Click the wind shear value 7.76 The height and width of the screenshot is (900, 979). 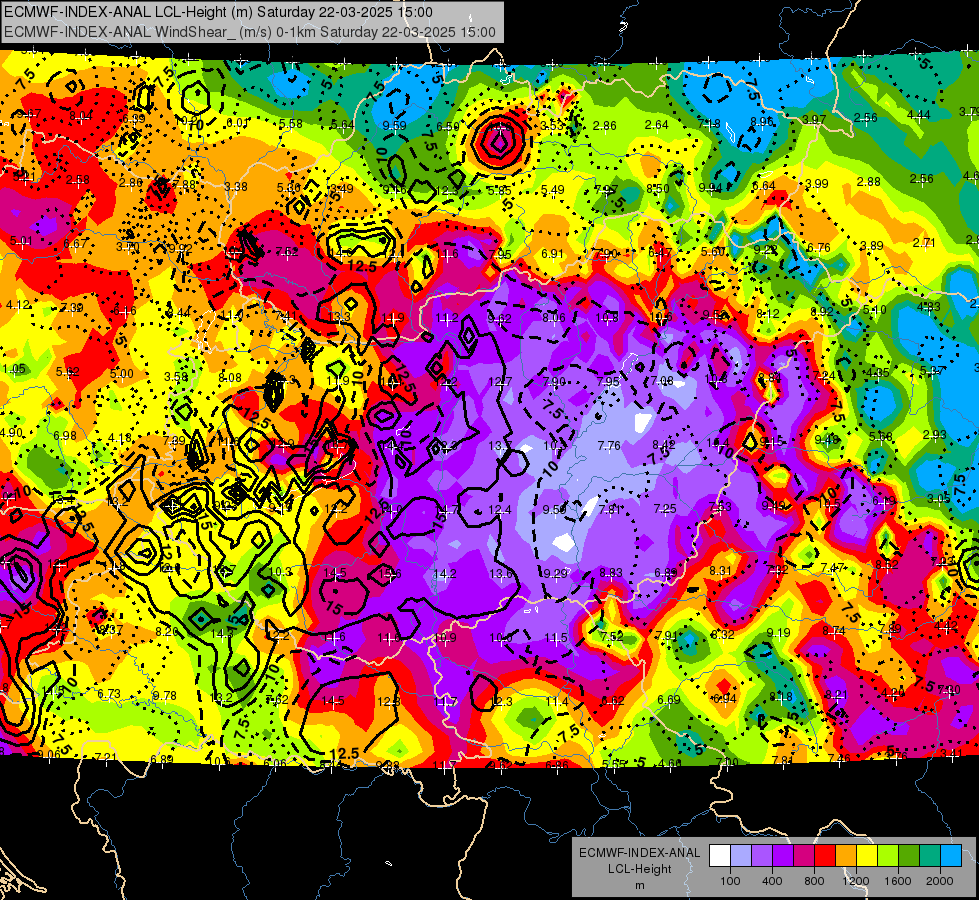click(609, 445)
